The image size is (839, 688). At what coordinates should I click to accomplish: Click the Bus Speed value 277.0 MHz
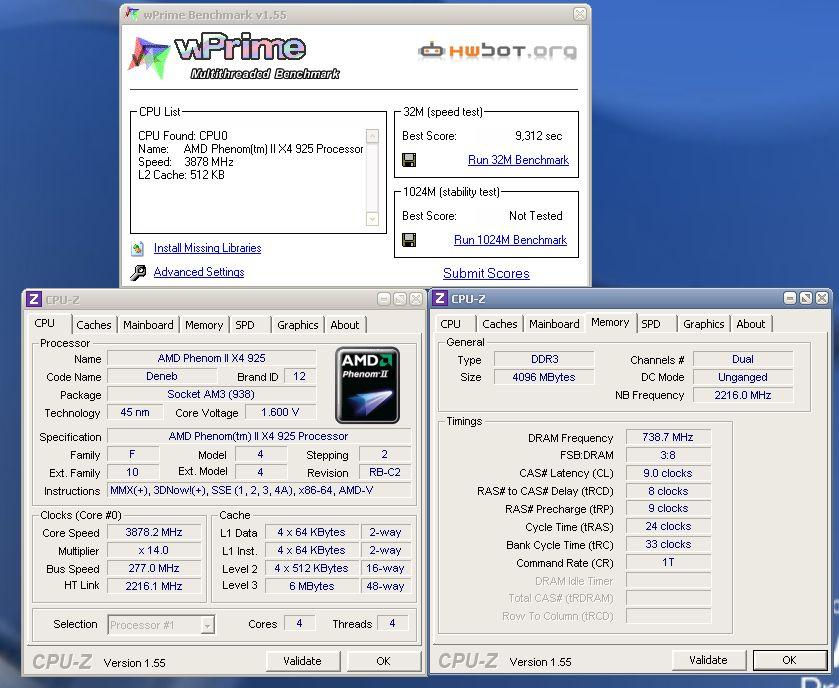pos(154,568)
